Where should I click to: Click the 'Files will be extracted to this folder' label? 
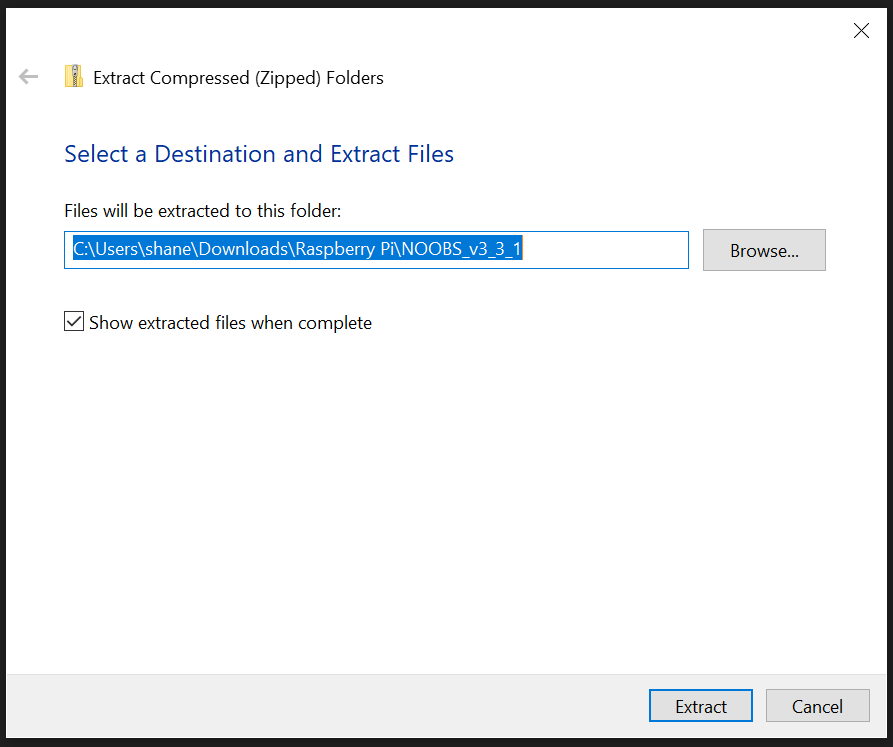point(203,211)
